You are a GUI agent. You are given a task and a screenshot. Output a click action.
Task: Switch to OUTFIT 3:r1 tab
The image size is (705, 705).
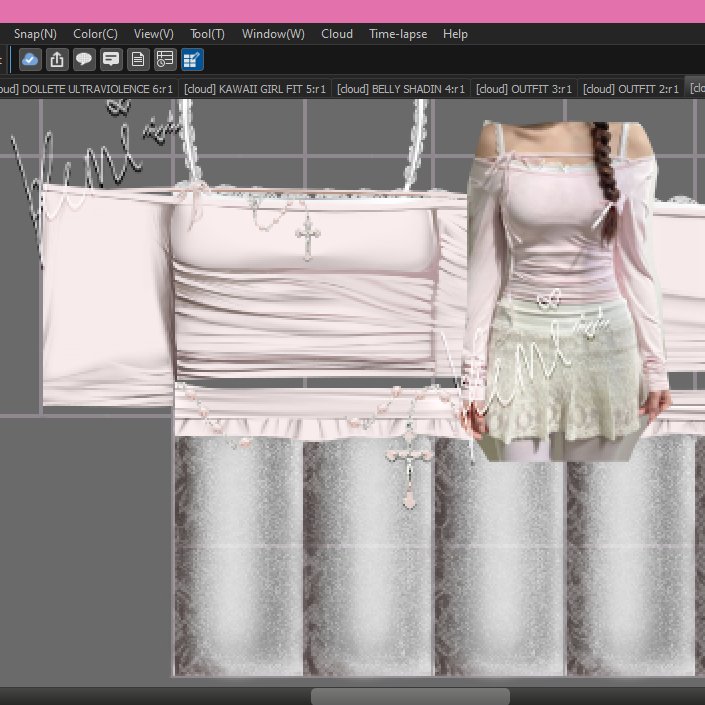524,89
